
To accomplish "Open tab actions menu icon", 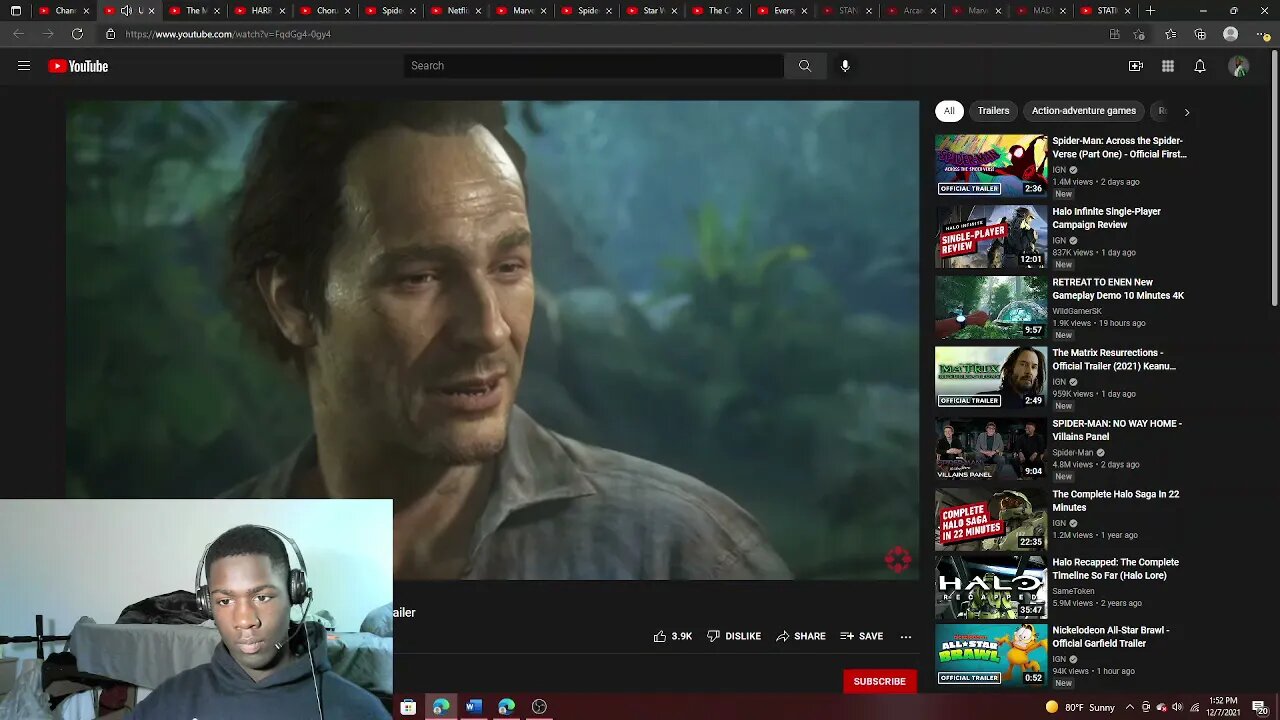I will coord(15,11).
